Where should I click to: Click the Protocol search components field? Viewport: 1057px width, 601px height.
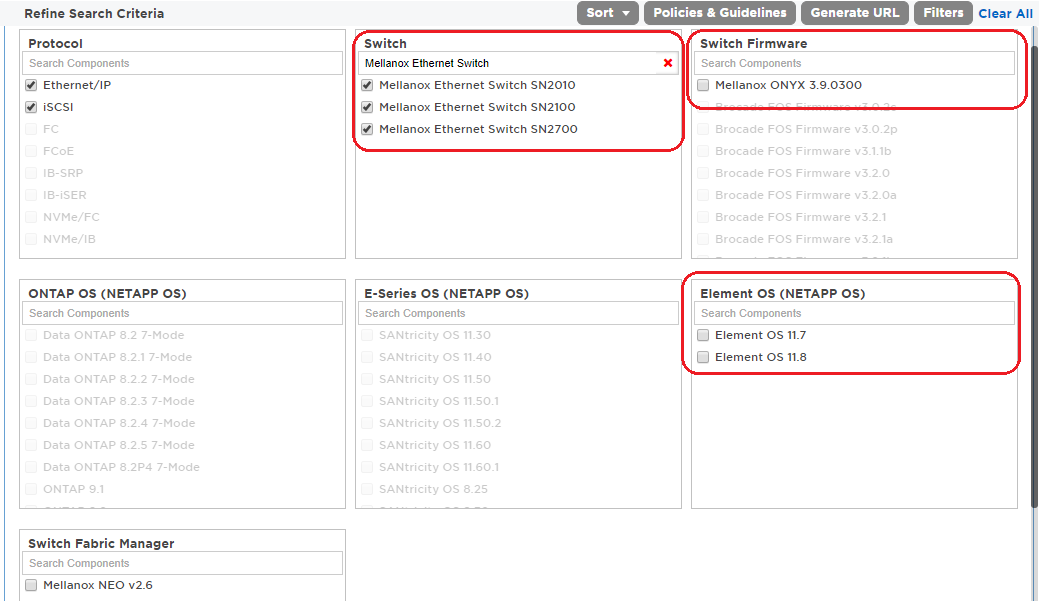(182, 63)
